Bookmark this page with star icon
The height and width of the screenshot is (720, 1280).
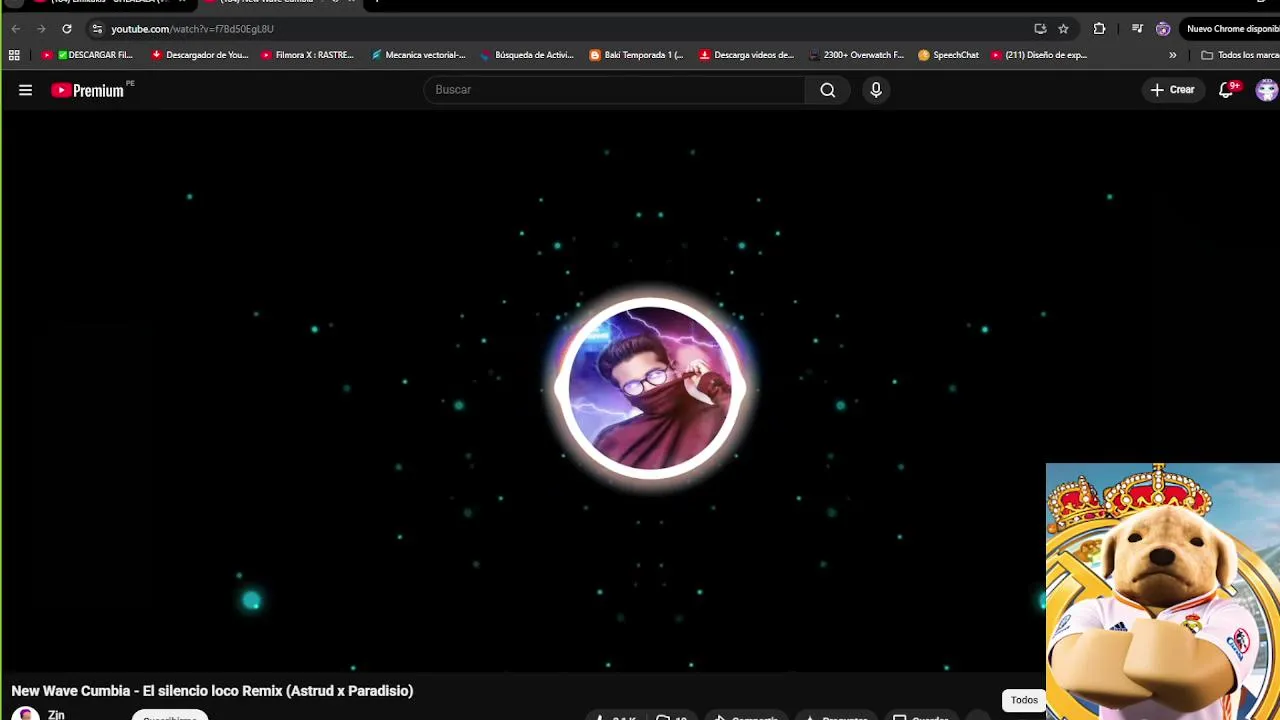coord(1063,29)
